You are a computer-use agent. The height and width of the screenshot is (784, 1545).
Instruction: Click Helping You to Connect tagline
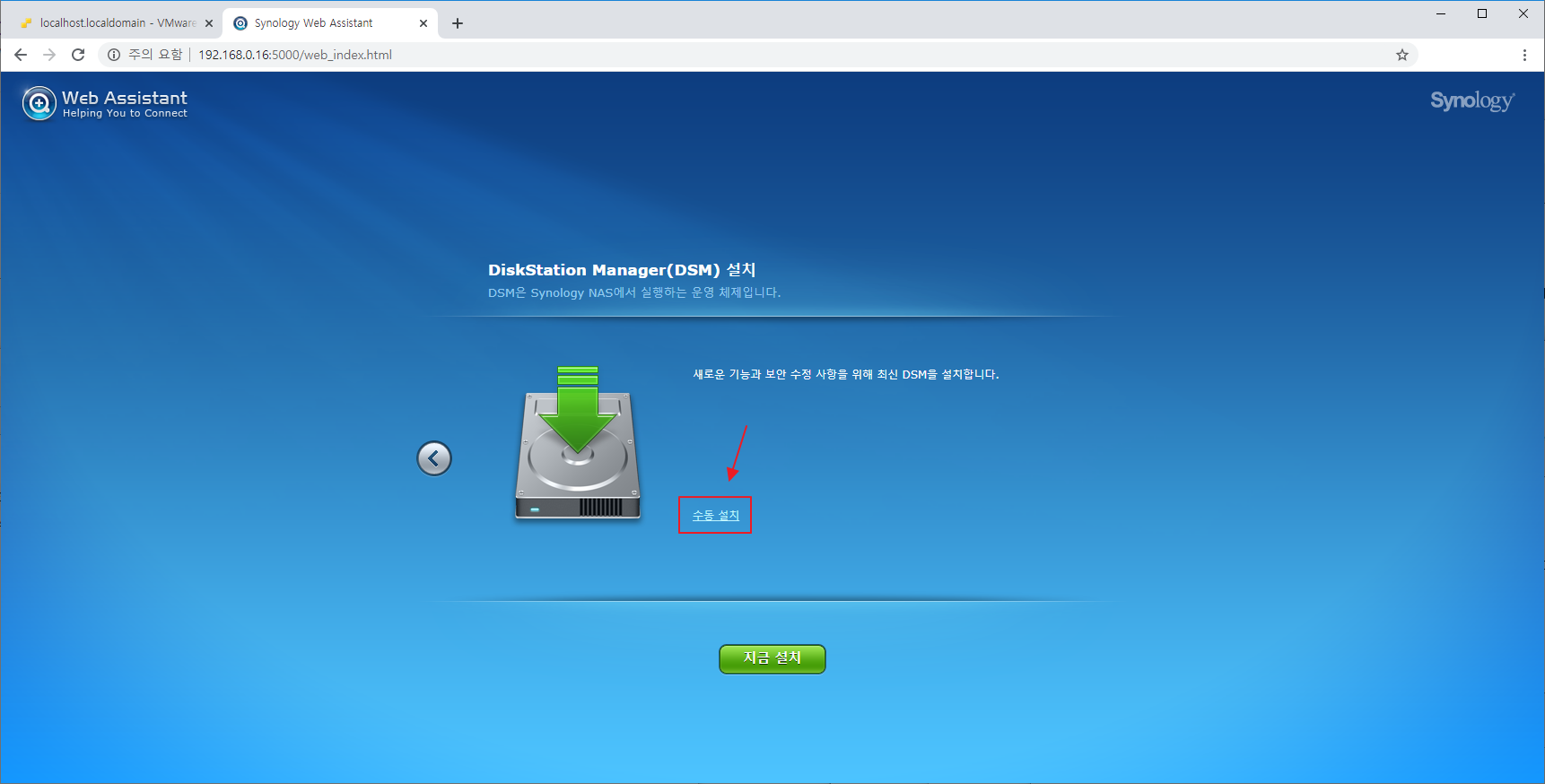(x=125, y=113)
